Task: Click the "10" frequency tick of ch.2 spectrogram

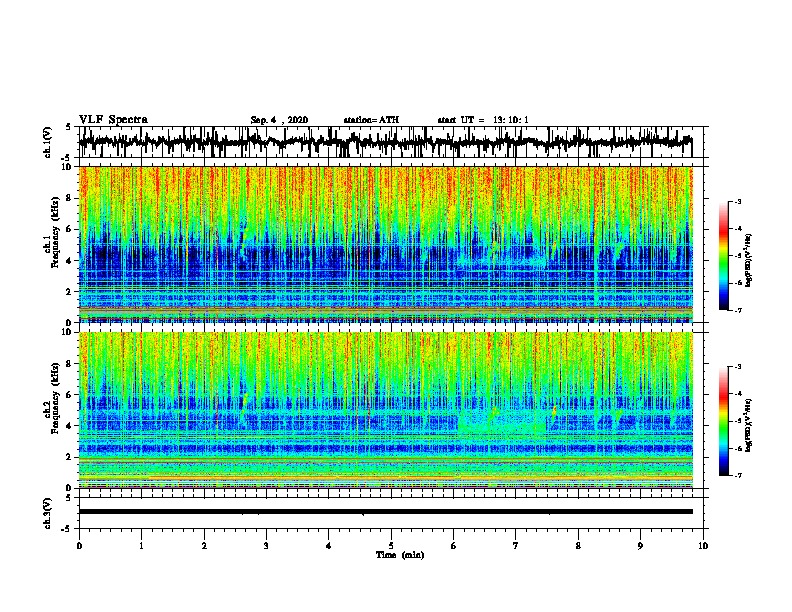Action: [67, 332]
